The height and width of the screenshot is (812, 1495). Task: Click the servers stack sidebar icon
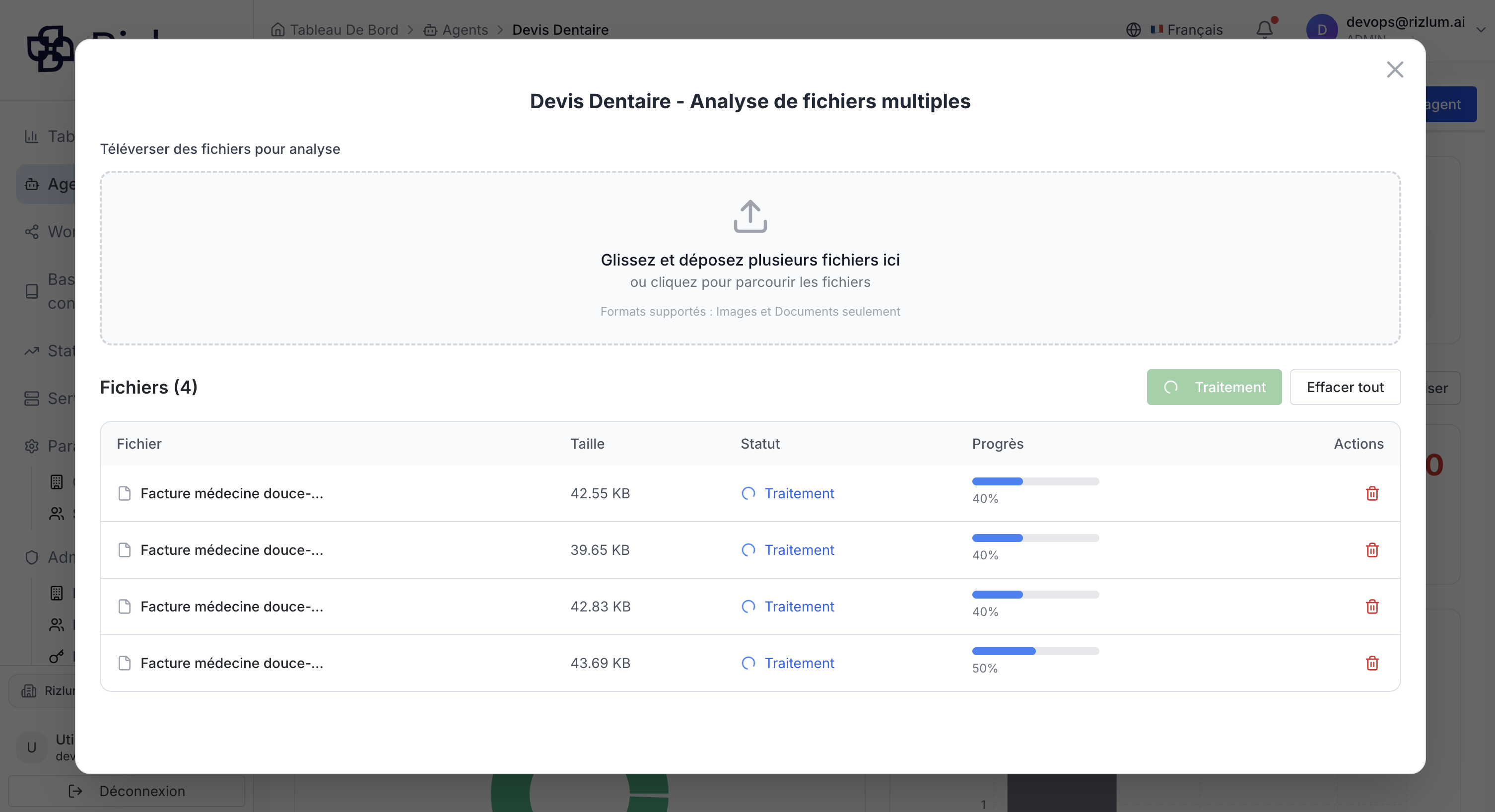(x=31, y=398)
